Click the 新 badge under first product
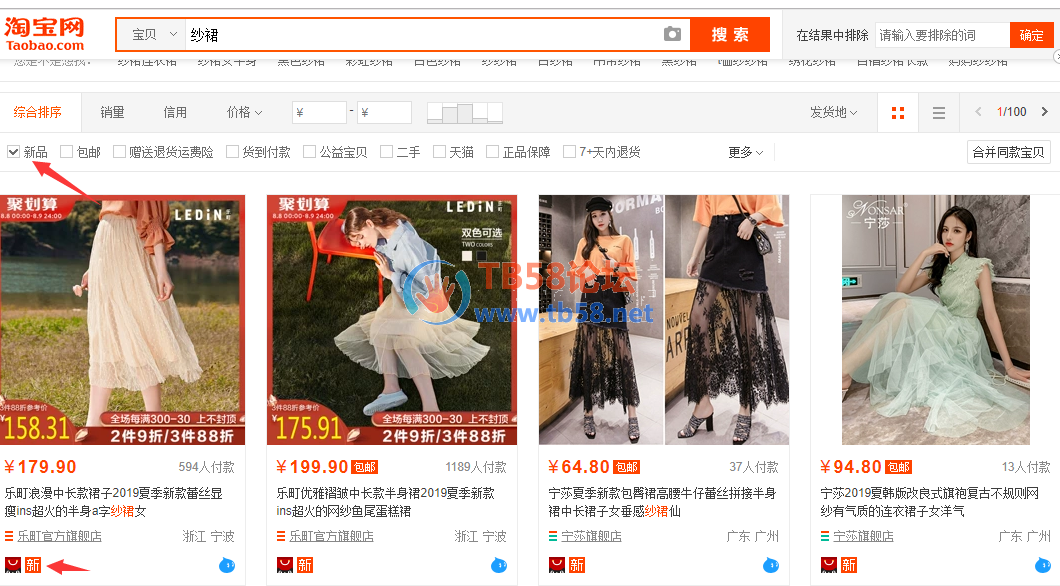This screenshot has width=1060, height=586. (x=33, y=565)
